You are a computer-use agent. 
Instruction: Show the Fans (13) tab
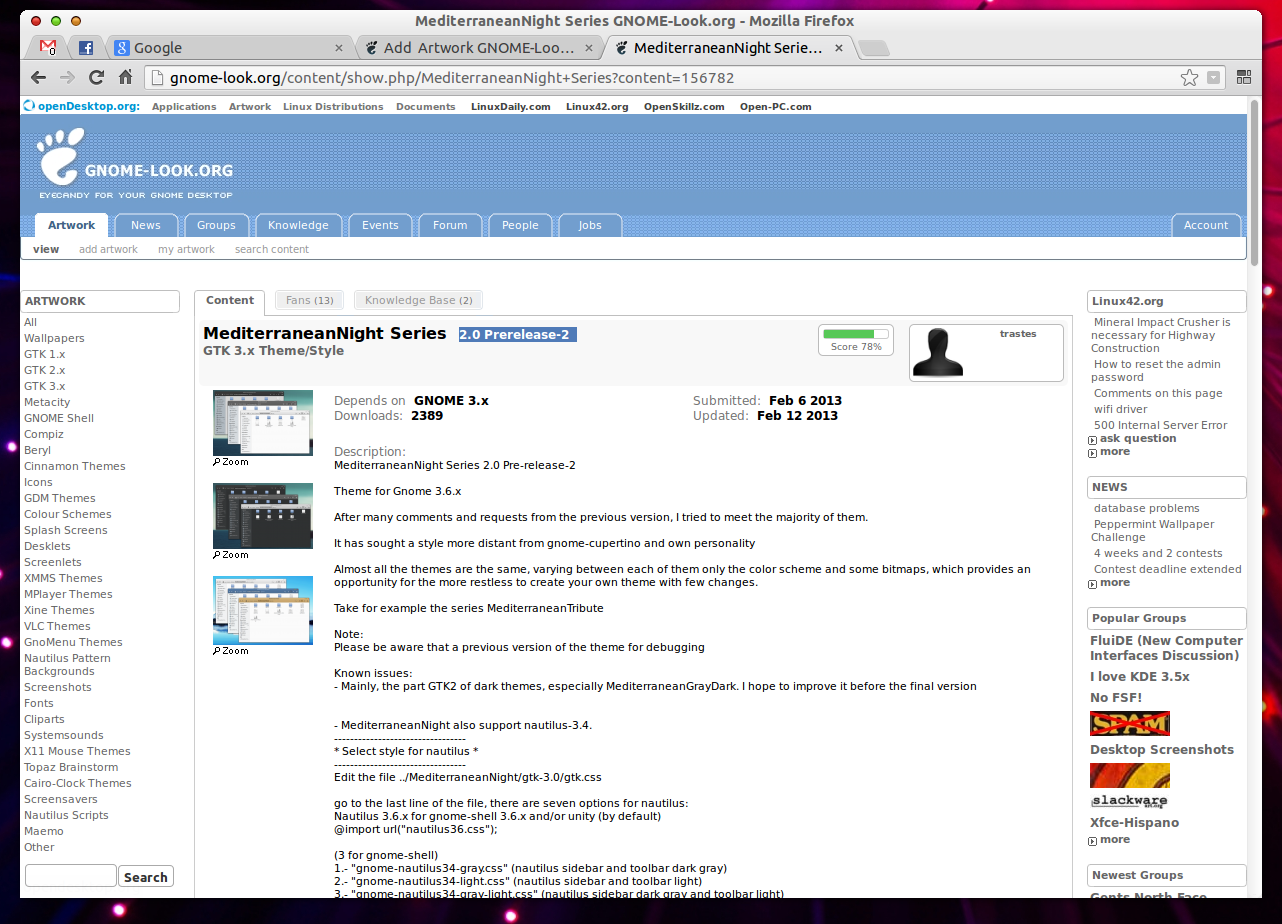click(x=309, y=300)
